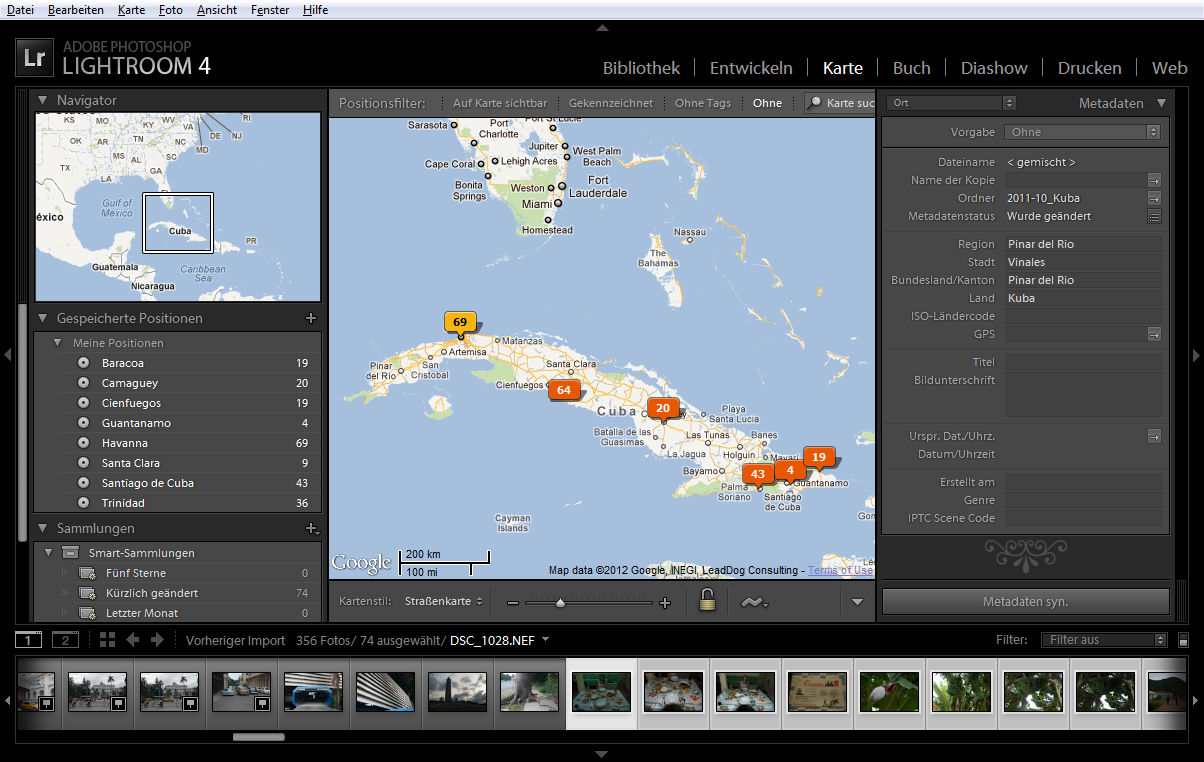
Task: Open the GPS tracklog icon menu
Action: pos(754,601)
